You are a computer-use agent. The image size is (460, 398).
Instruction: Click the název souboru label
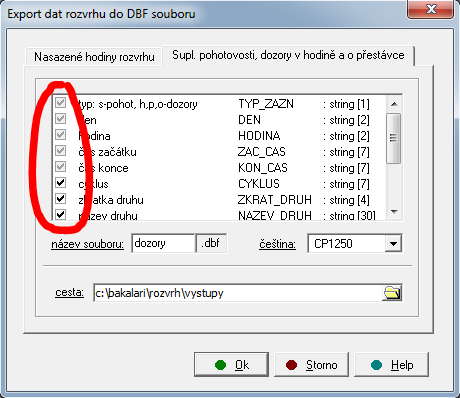(87, 244)
